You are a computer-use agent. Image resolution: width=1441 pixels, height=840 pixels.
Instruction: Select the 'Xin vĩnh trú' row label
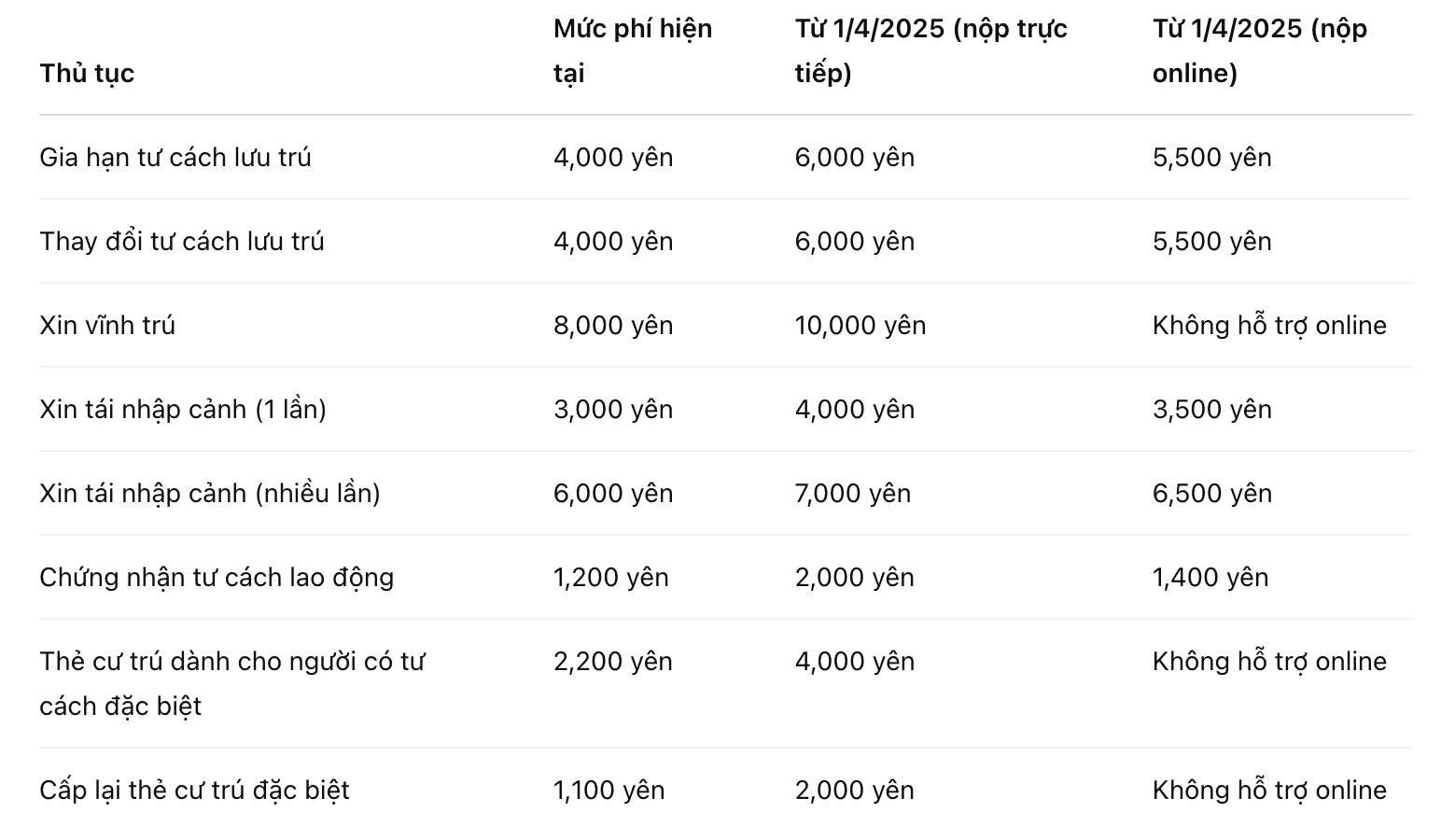[x=107, y=325]
